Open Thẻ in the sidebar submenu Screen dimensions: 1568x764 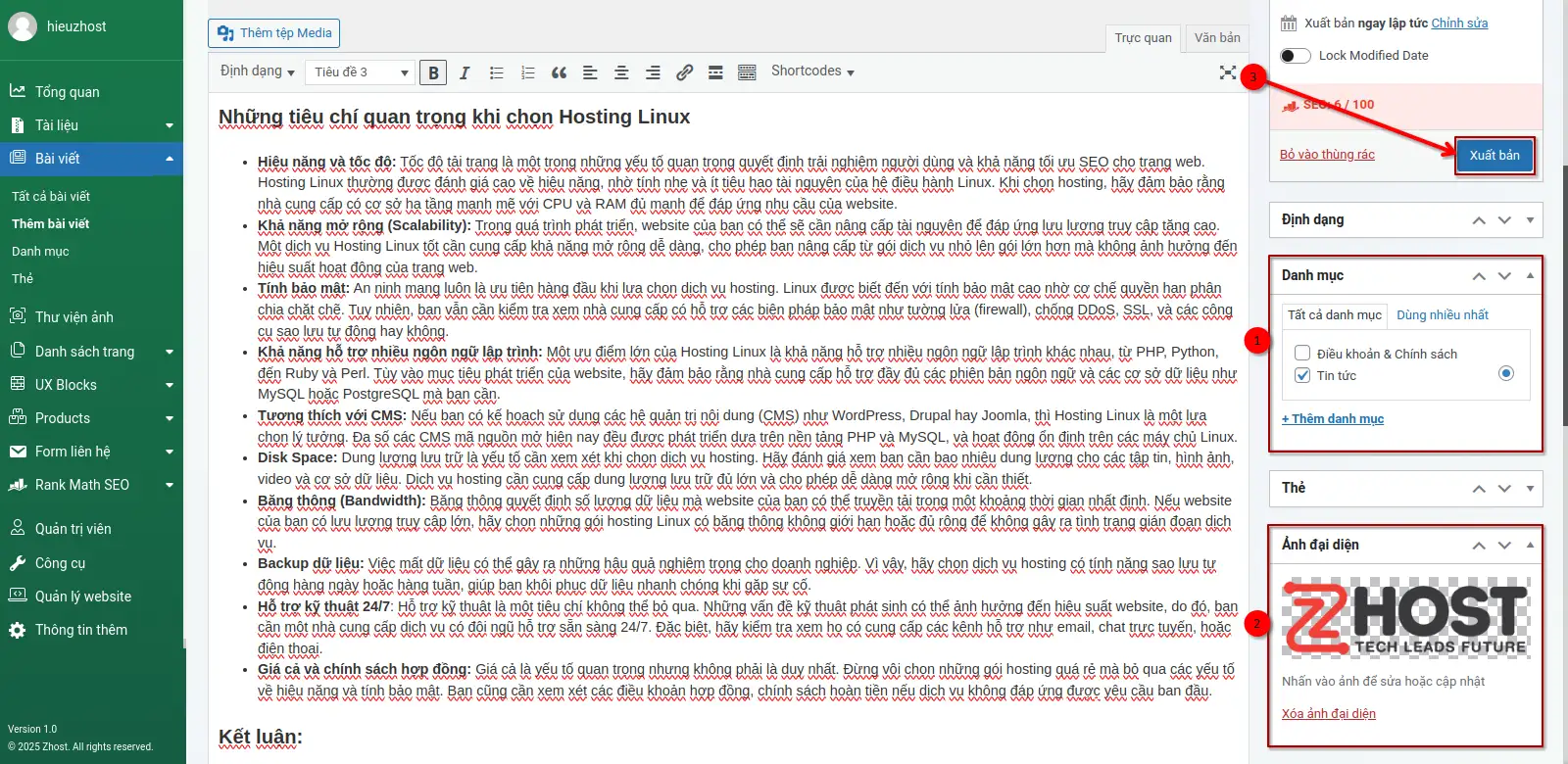coord(23,278)
